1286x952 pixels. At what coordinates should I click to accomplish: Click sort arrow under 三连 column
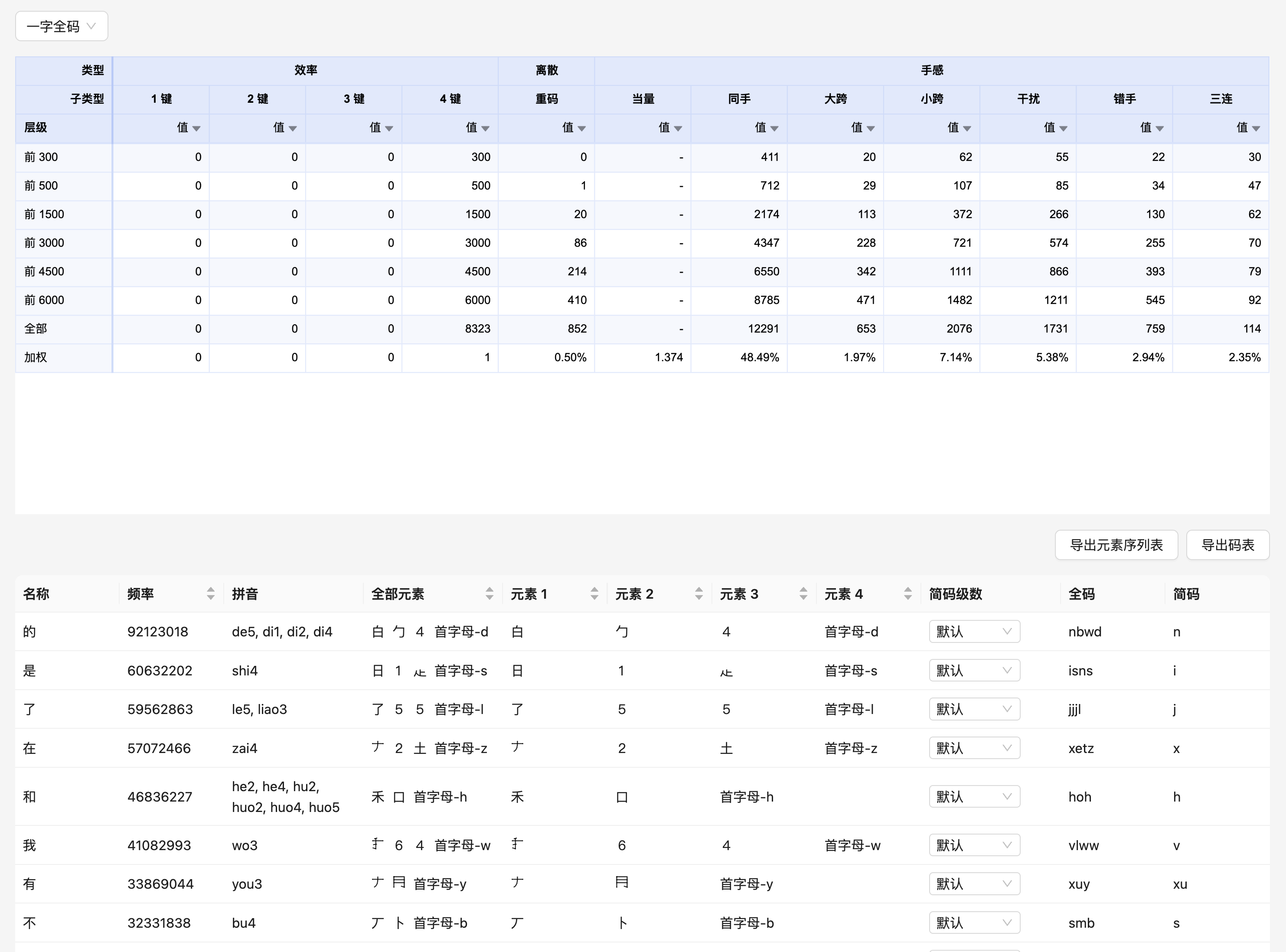tap(1256, 128)
